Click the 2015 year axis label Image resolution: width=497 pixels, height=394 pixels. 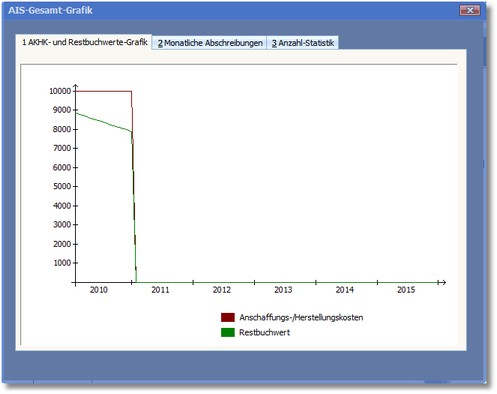(x=406, y=290)
